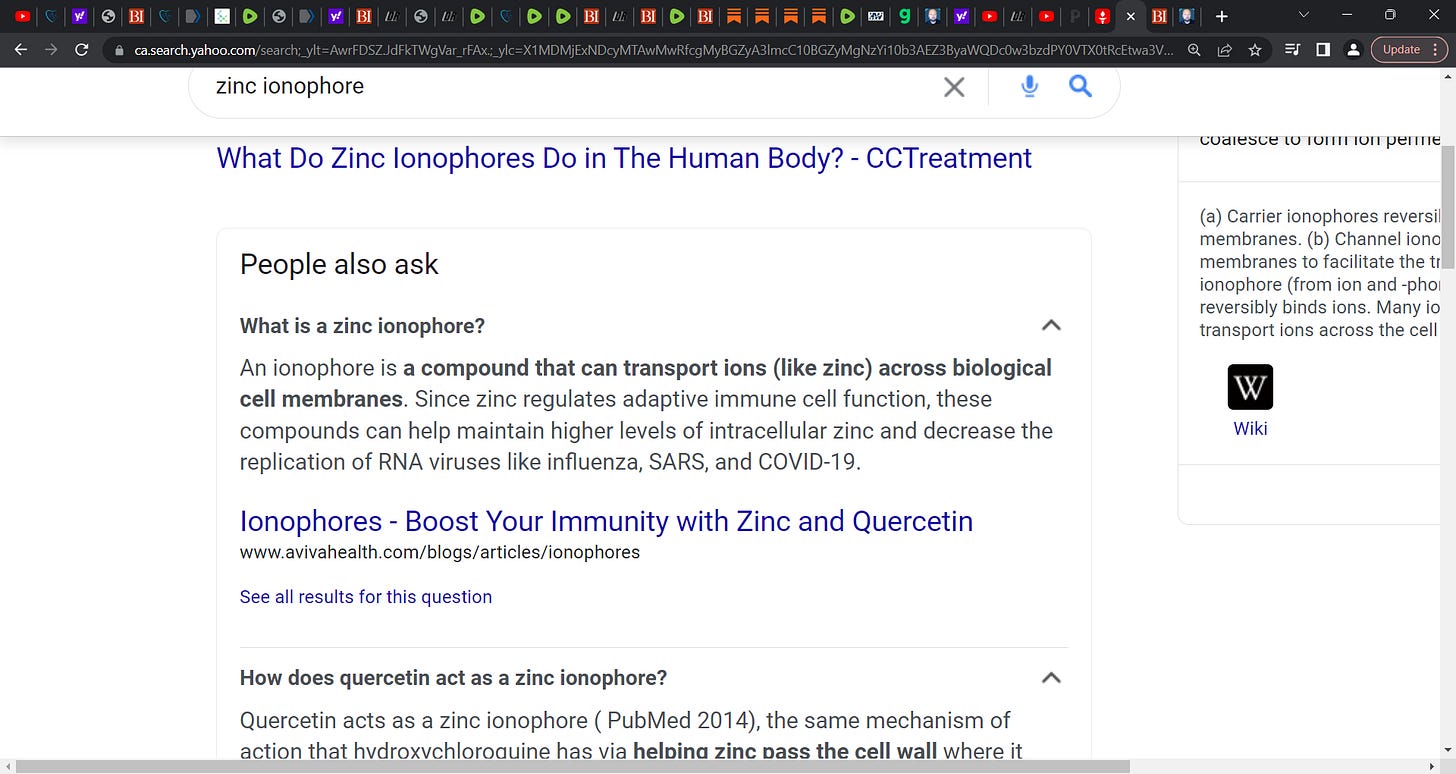Open a new browser tab with plus
The image size is (1456, 774).
tap(1221, 16)
